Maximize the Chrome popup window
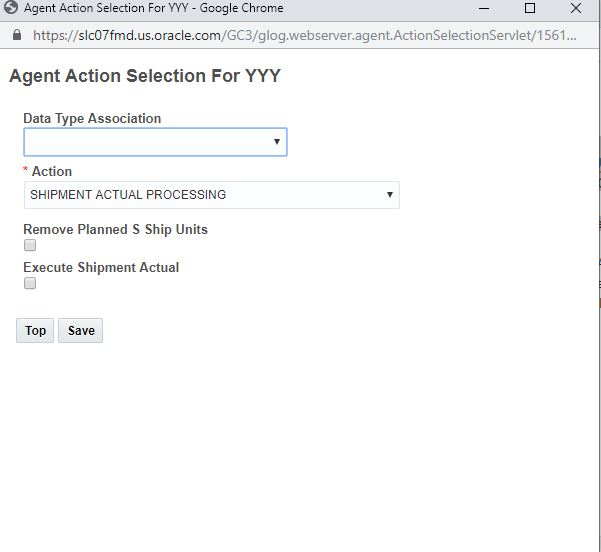Viewport: 601px width, 552px height. coord(530,9)
